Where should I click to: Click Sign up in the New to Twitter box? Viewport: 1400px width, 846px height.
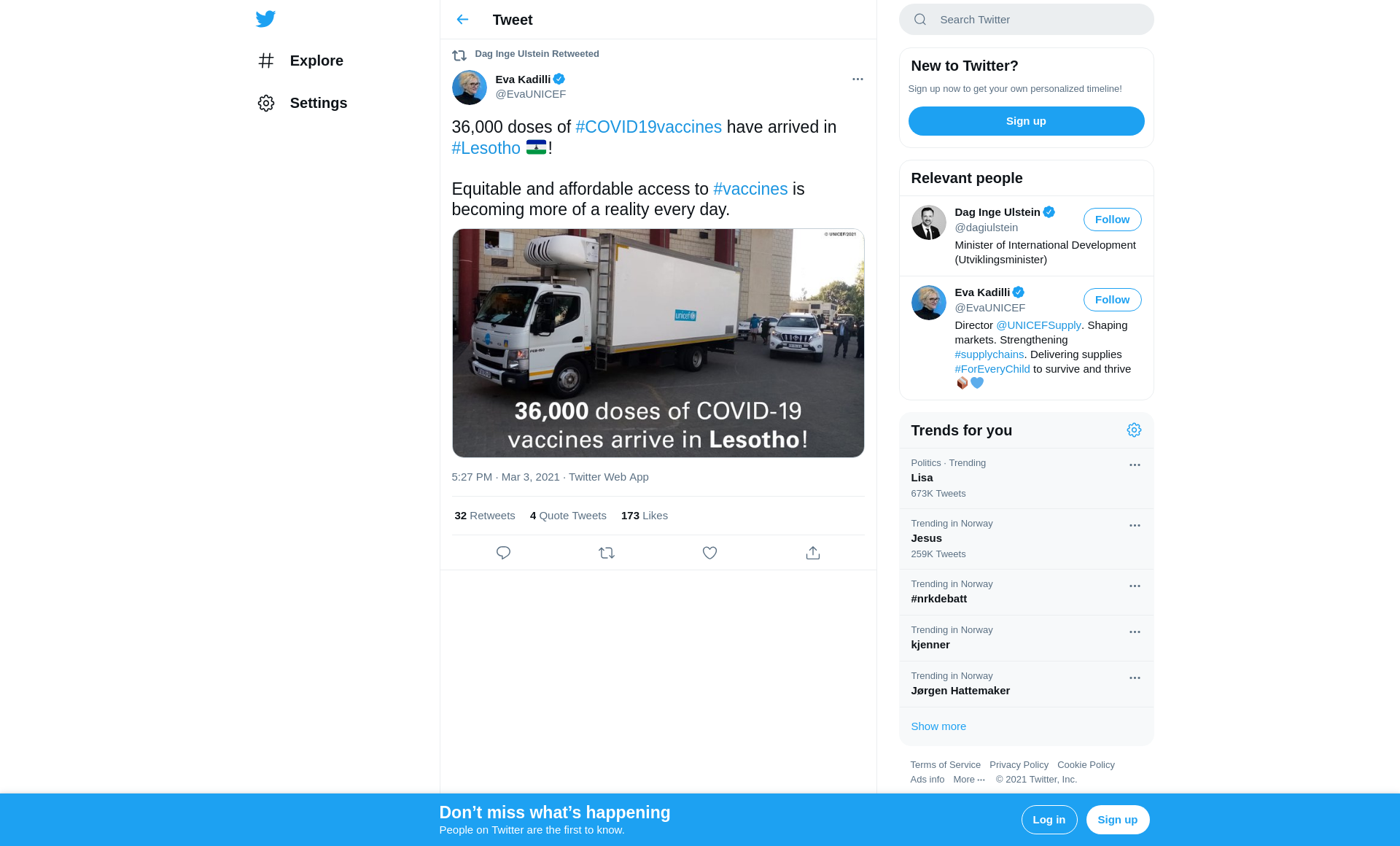(1026, 121)
